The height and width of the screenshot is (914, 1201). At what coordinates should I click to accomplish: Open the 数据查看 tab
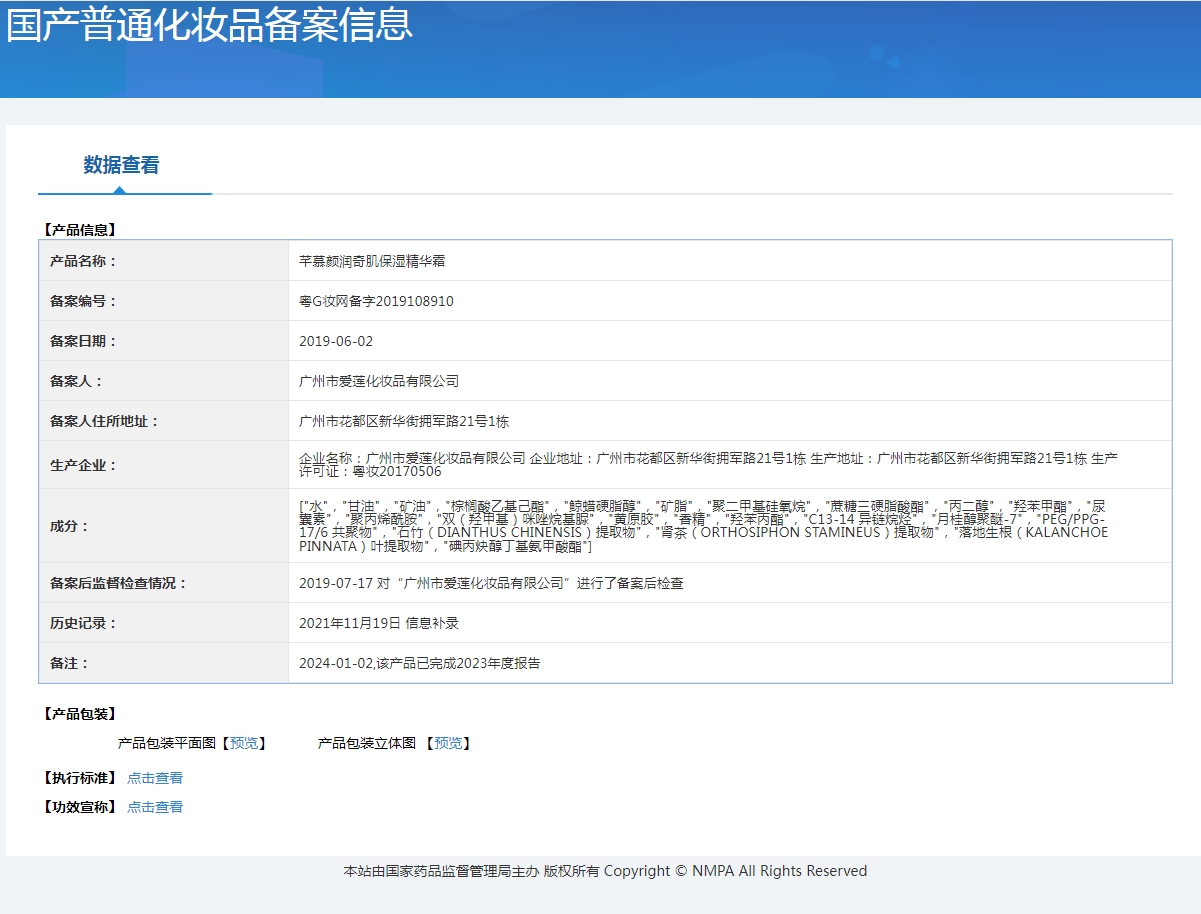[x=121, y=165]
